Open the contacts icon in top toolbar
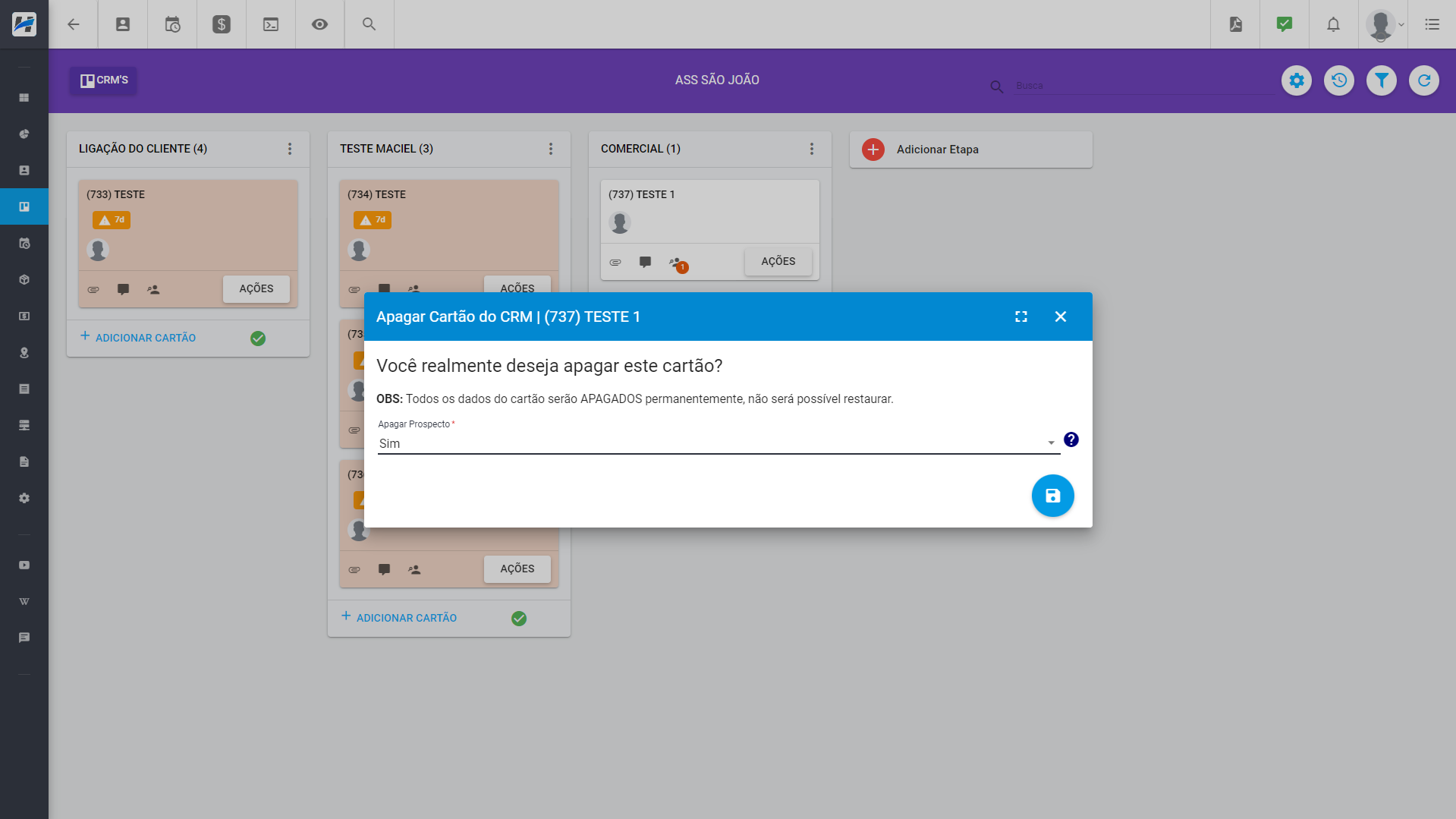Screen dimensions: 1456x819 [123, 24]
